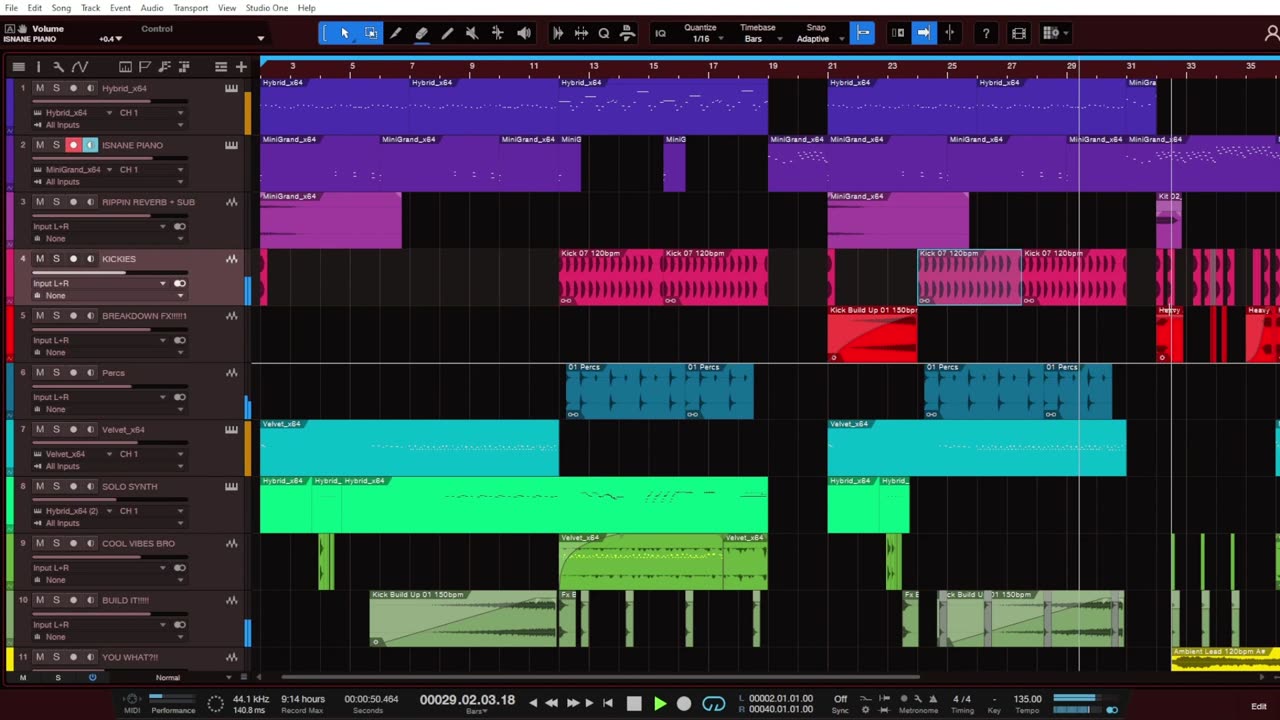Image resolution: width=1280 pixels, height=720 pixels.
Task: Open the Control parameter dropdown arrow
Action: point(261,38)
